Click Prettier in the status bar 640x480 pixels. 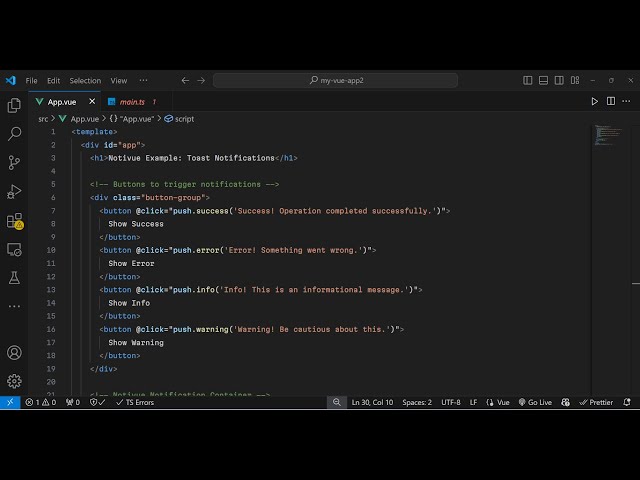point(596,402)
